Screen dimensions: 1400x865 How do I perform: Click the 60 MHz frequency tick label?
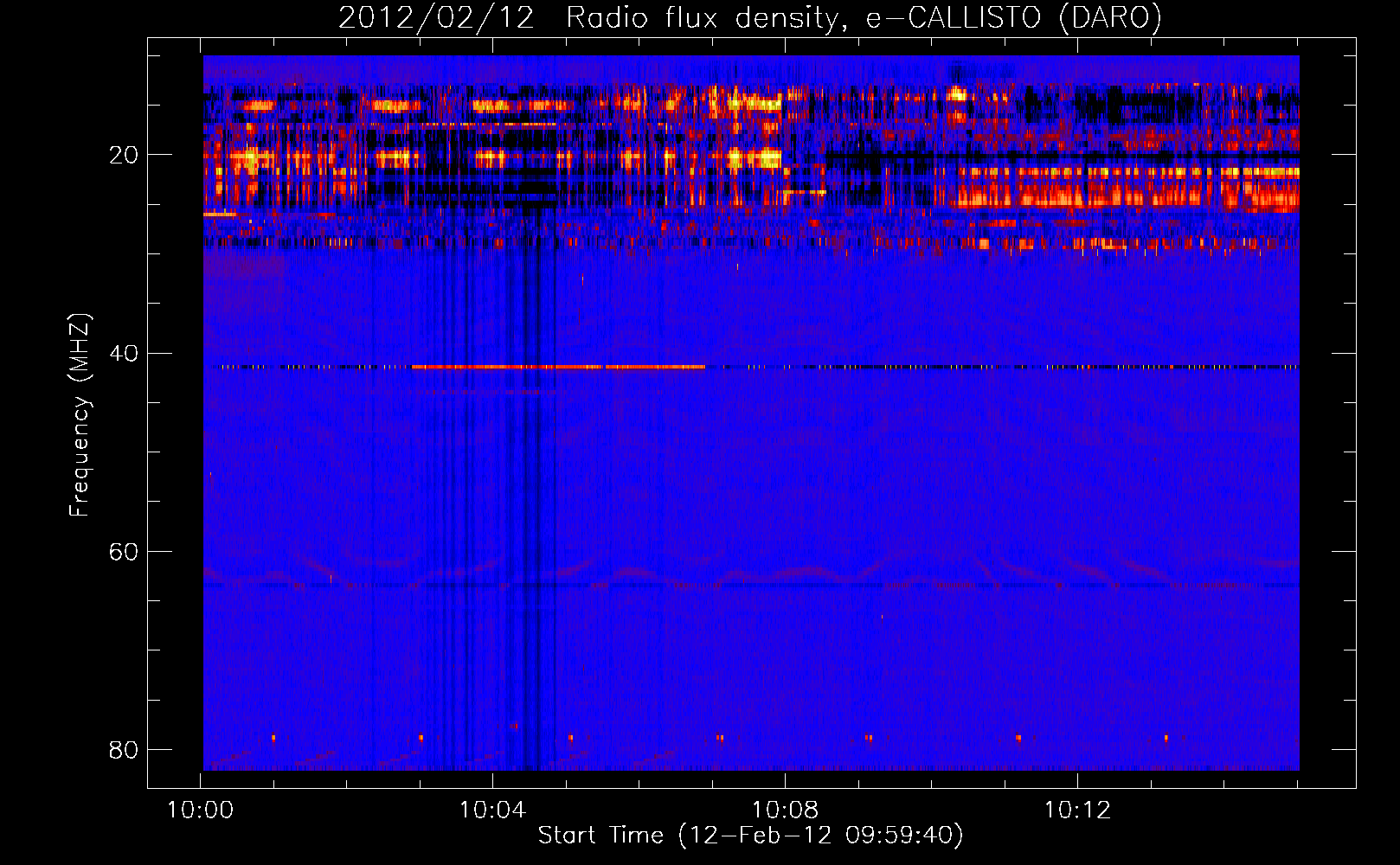(124, 551)
